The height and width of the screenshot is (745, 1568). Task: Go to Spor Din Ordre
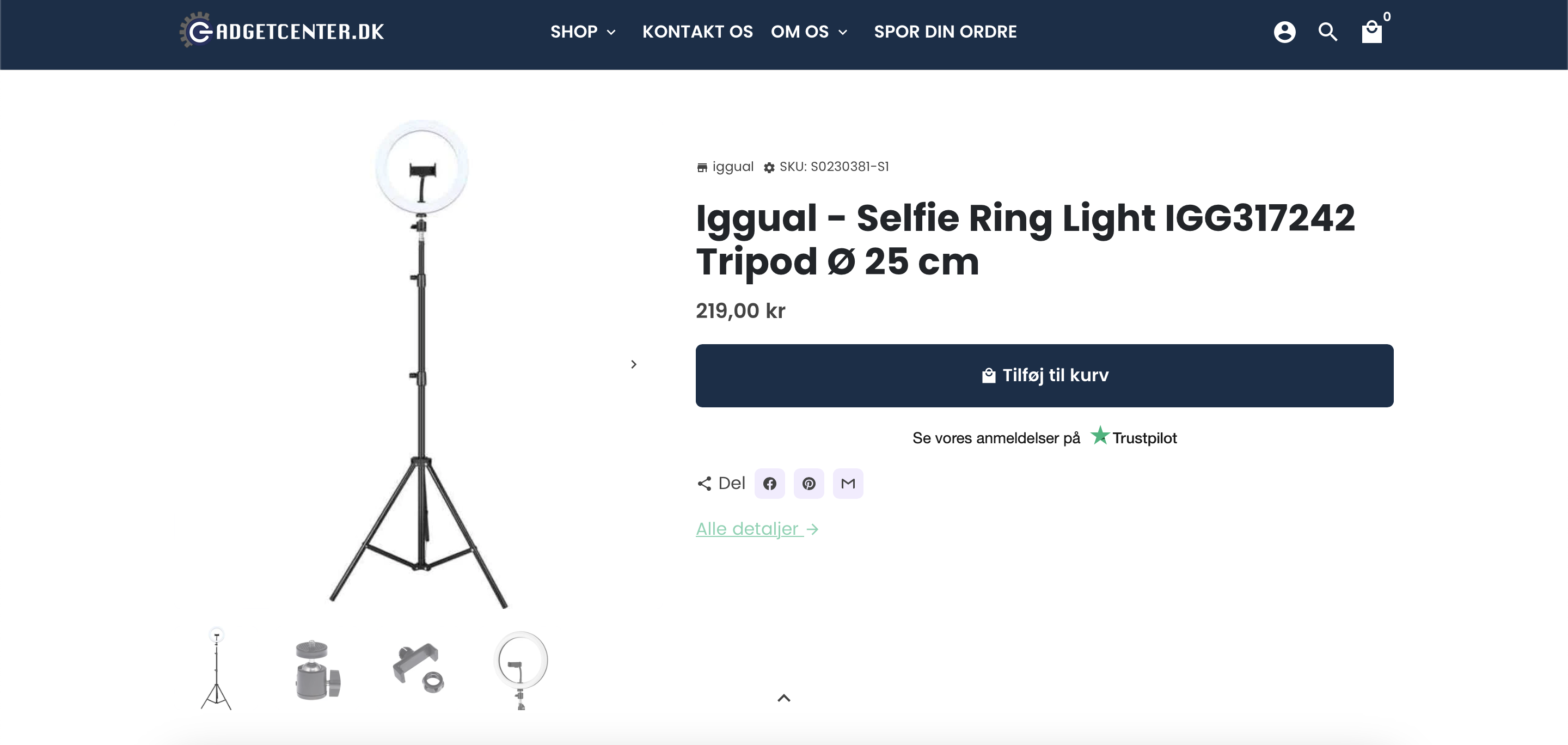click(x=945, y=32)
